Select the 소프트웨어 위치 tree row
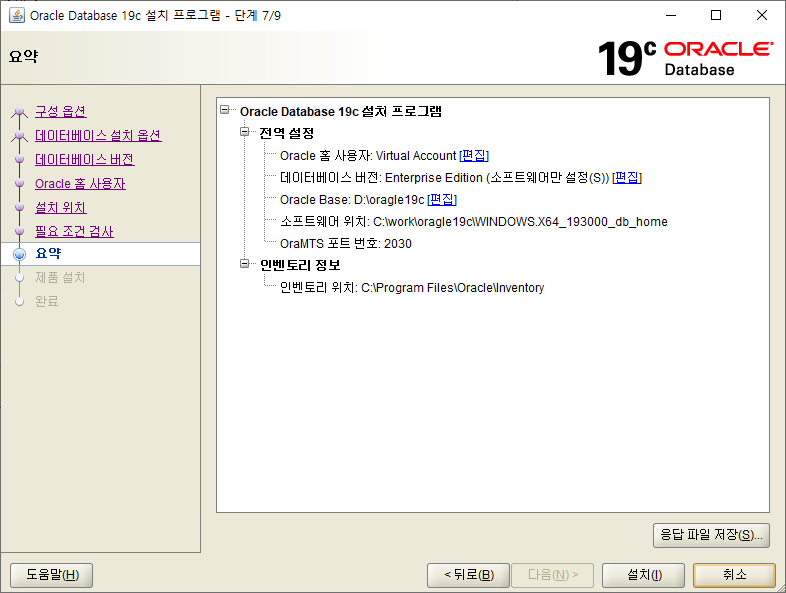The image size is (786, 593). [474, 222]
